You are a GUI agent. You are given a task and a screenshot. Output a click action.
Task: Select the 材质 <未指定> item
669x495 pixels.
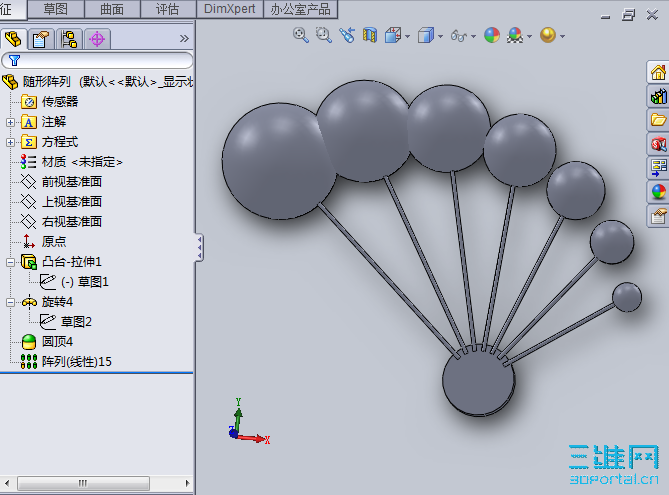click(82, 162)
